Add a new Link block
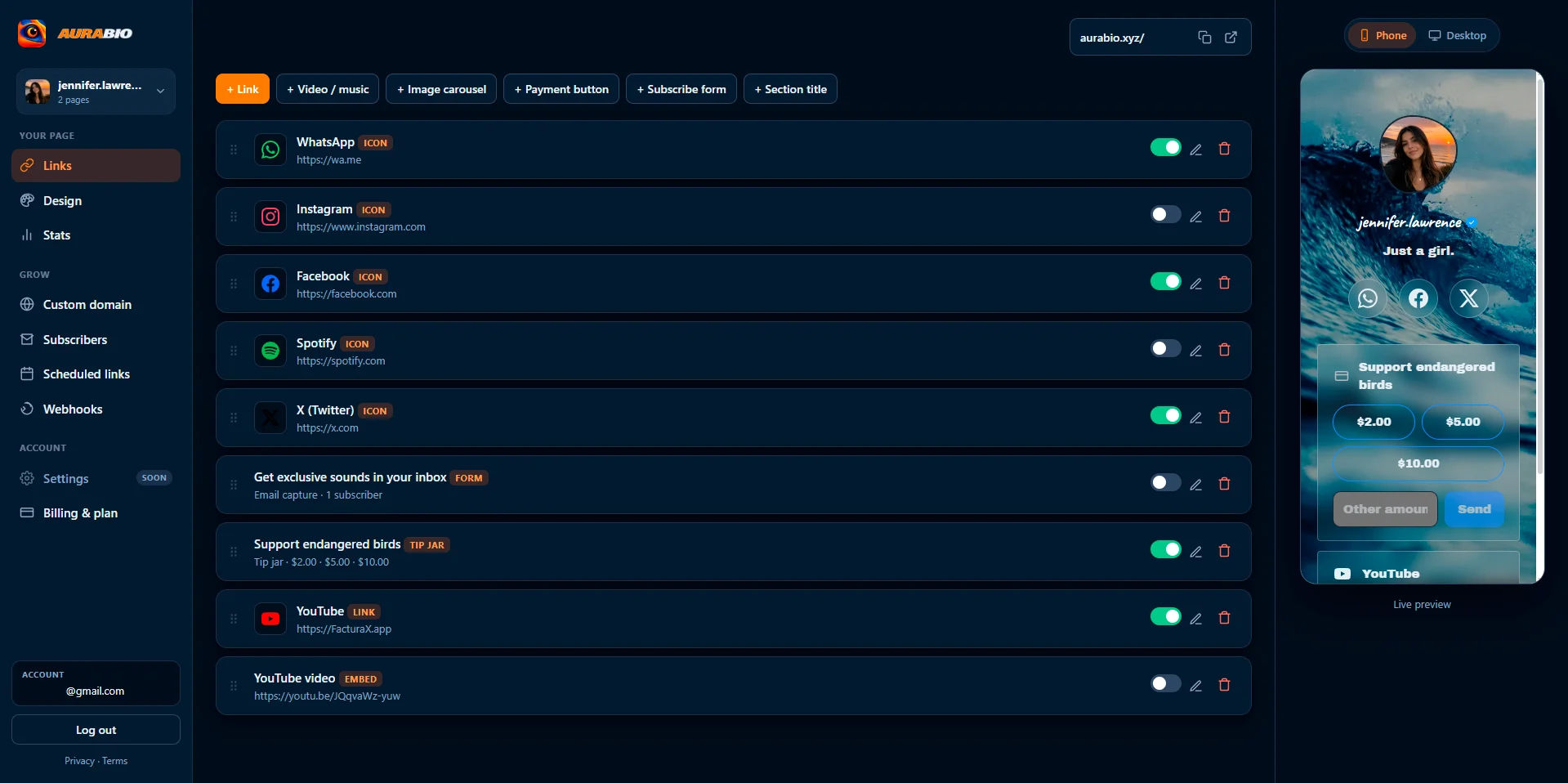This screenshot has height=783, width=1568. point(243,89)
